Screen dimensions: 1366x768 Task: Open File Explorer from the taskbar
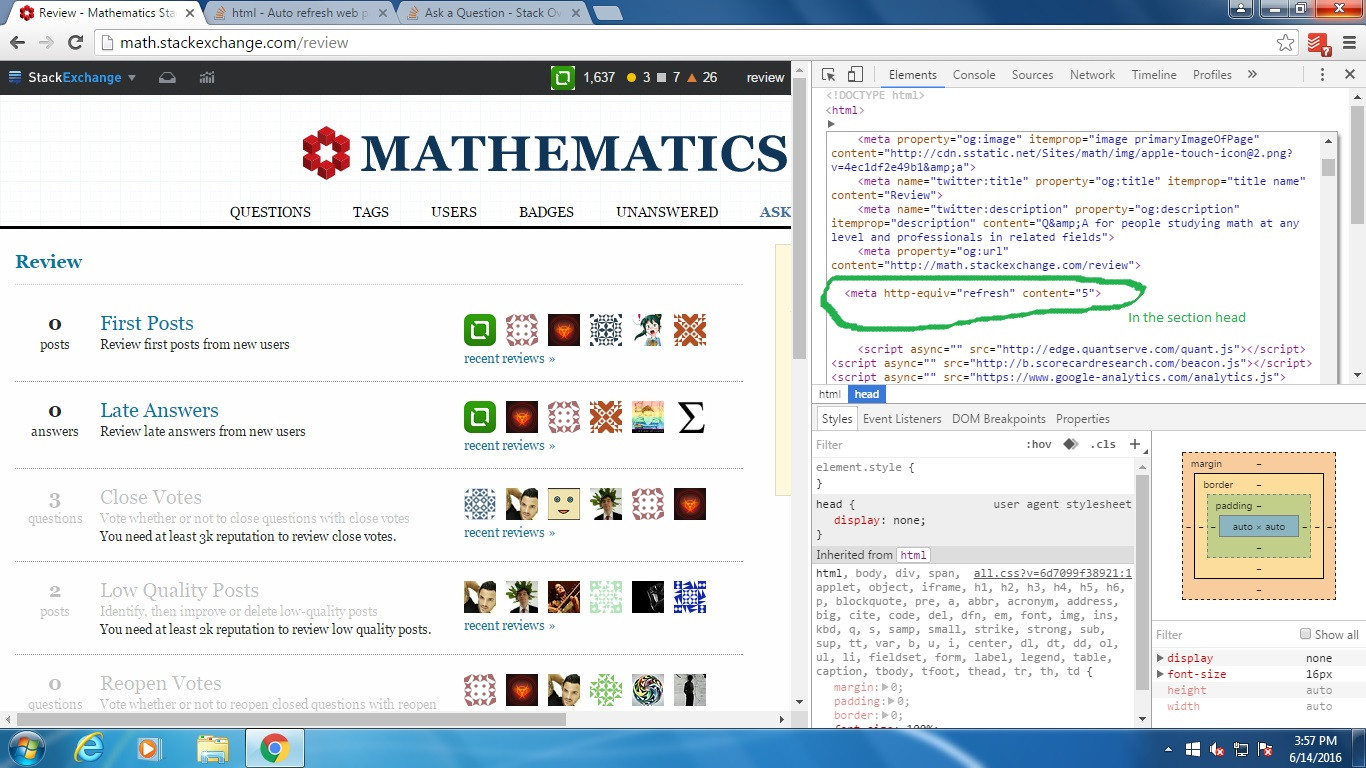click(213, 748)
